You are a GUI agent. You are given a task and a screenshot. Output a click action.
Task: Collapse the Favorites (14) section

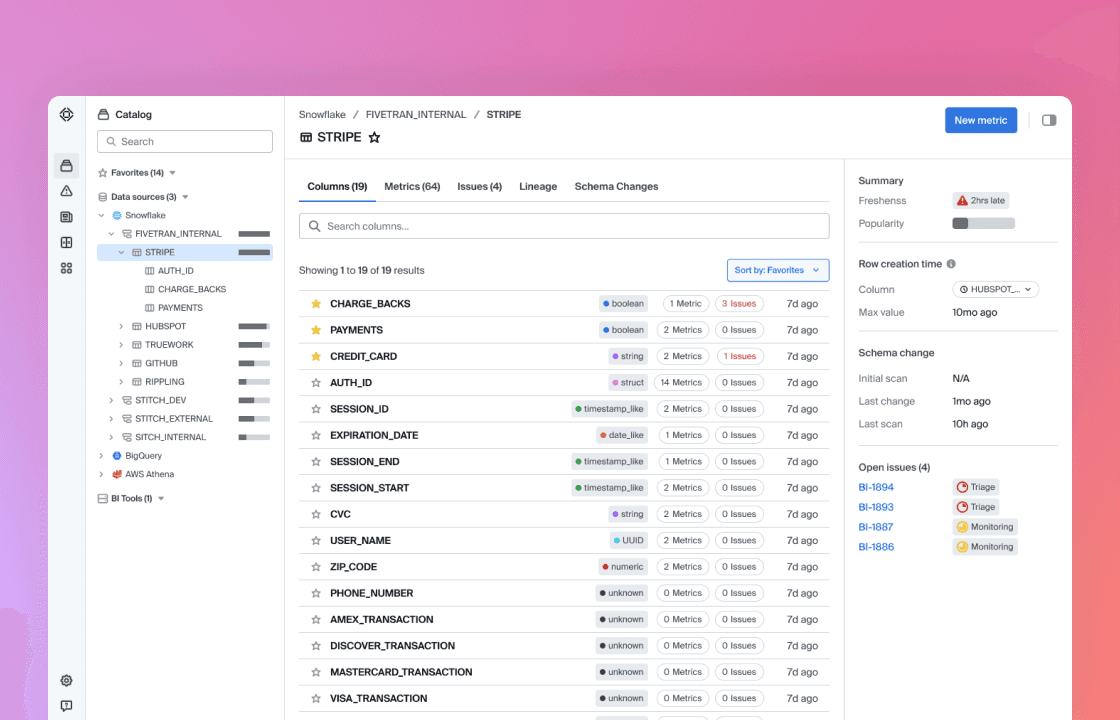point(172,173)
